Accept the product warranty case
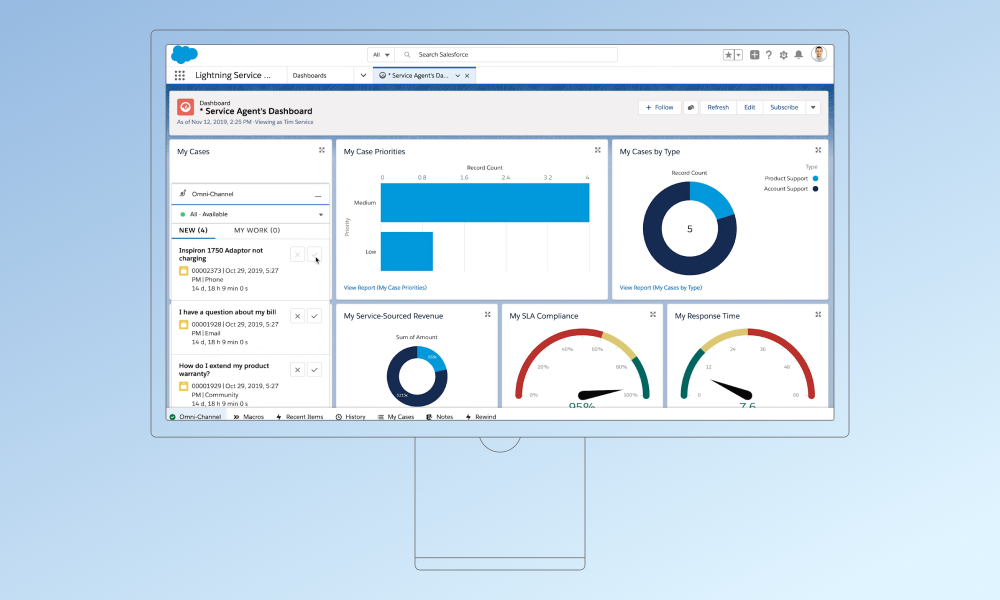Screen dimensions: 1000x600 315,370
